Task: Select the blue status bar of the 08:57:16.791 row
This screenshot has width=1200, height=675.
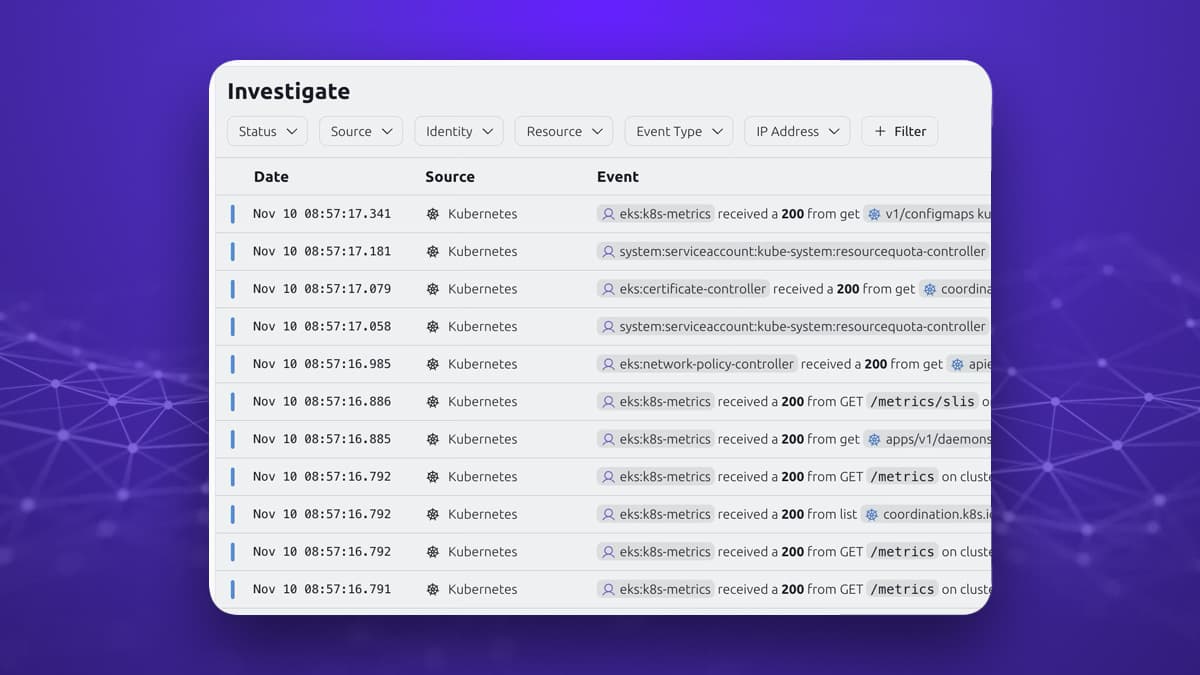Action: pos(233,589)
